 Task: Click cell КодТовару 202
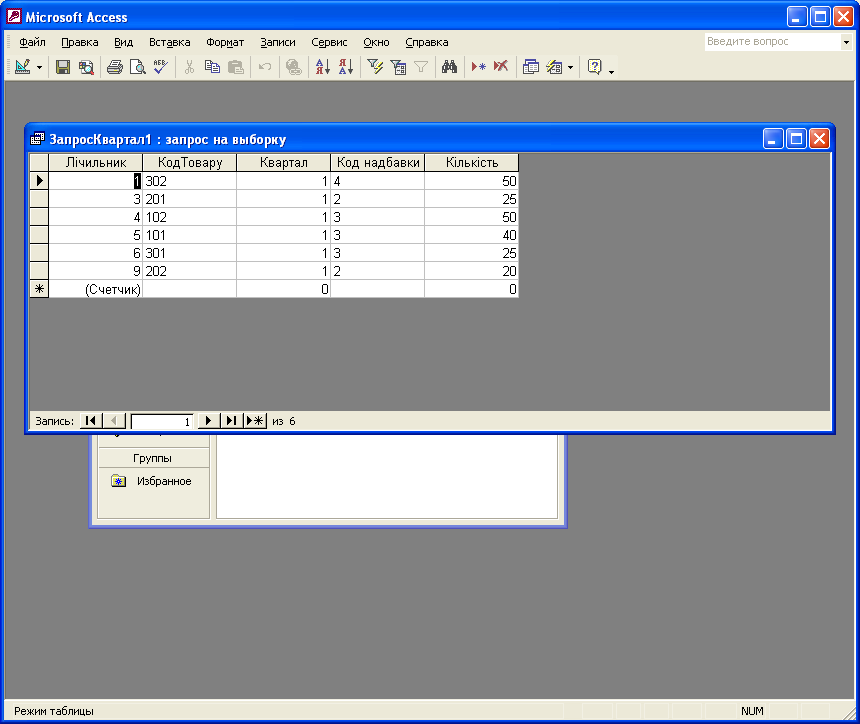tap(190, 271)
